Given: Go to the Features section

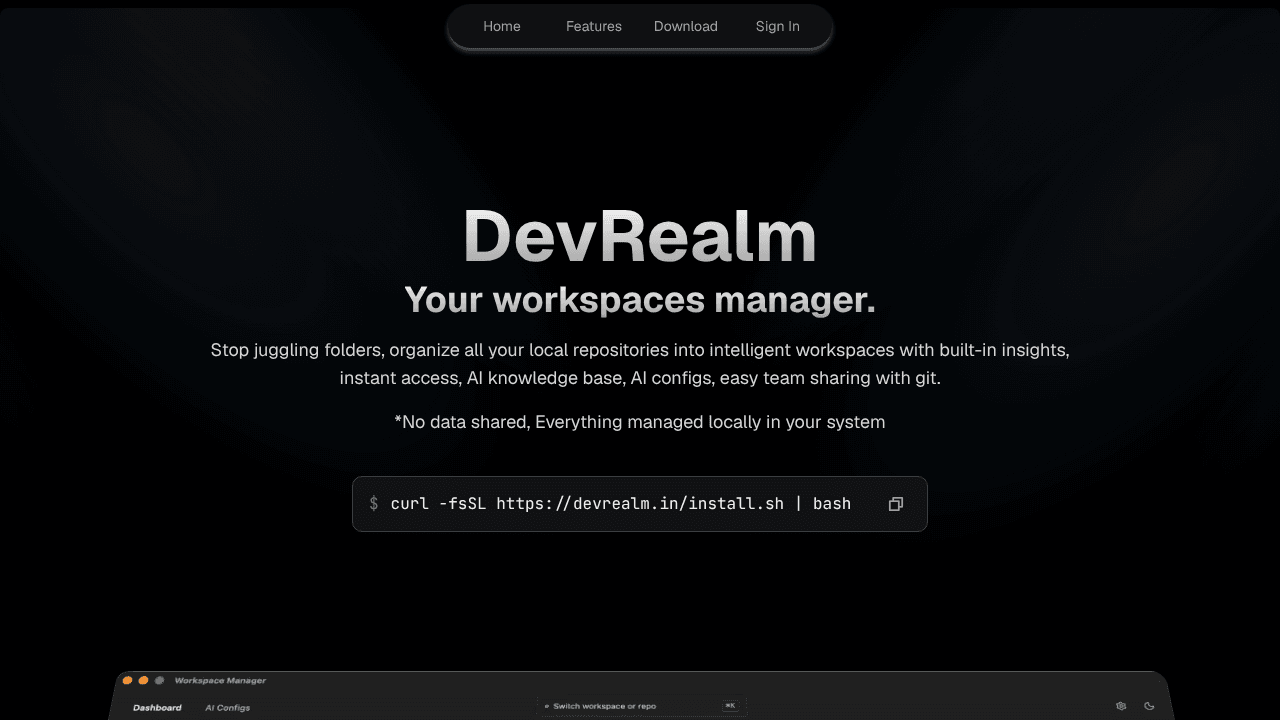Looking at the screenshot, I should tap(593, 27).
